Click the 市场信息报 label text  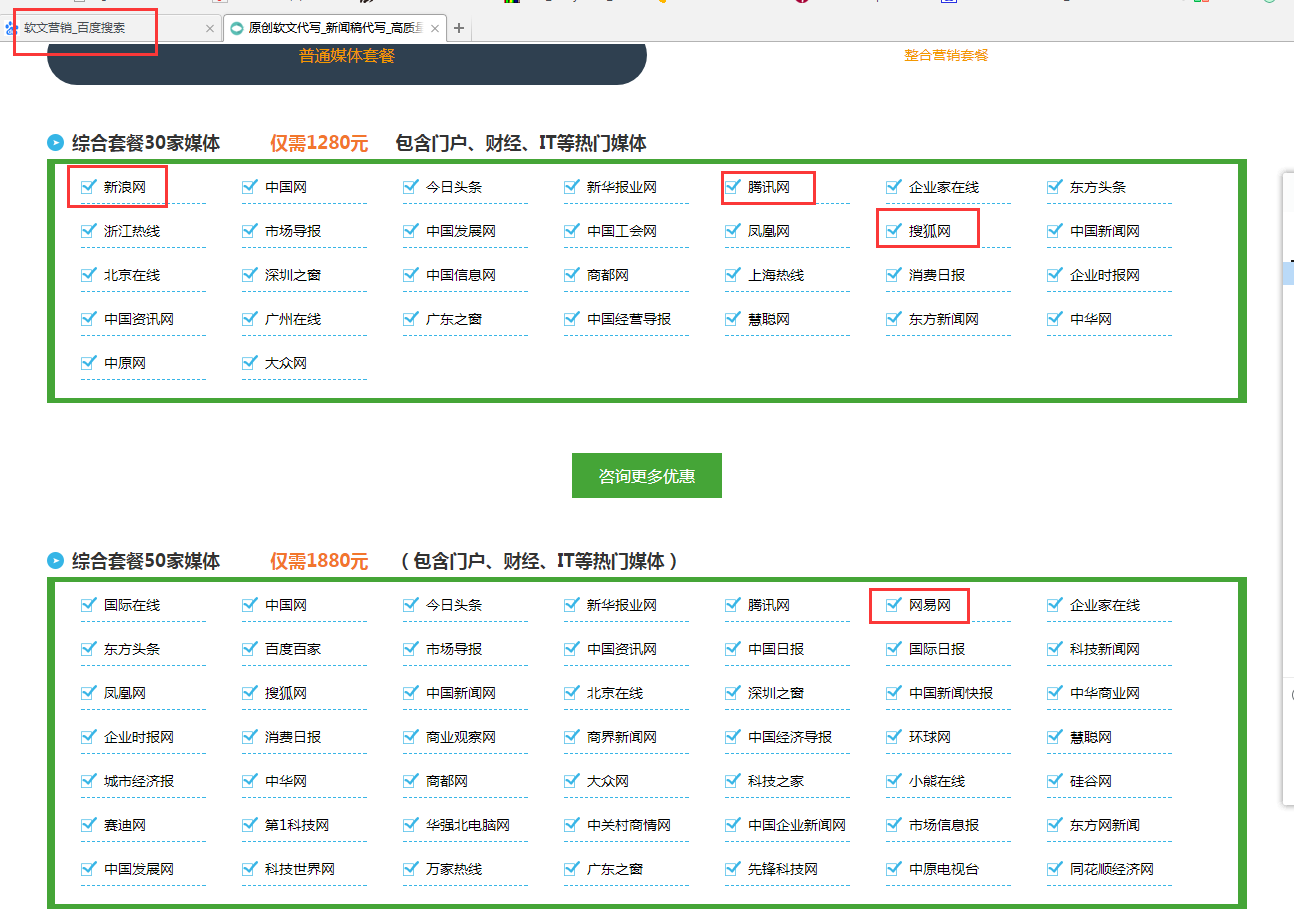coord(944,825)
